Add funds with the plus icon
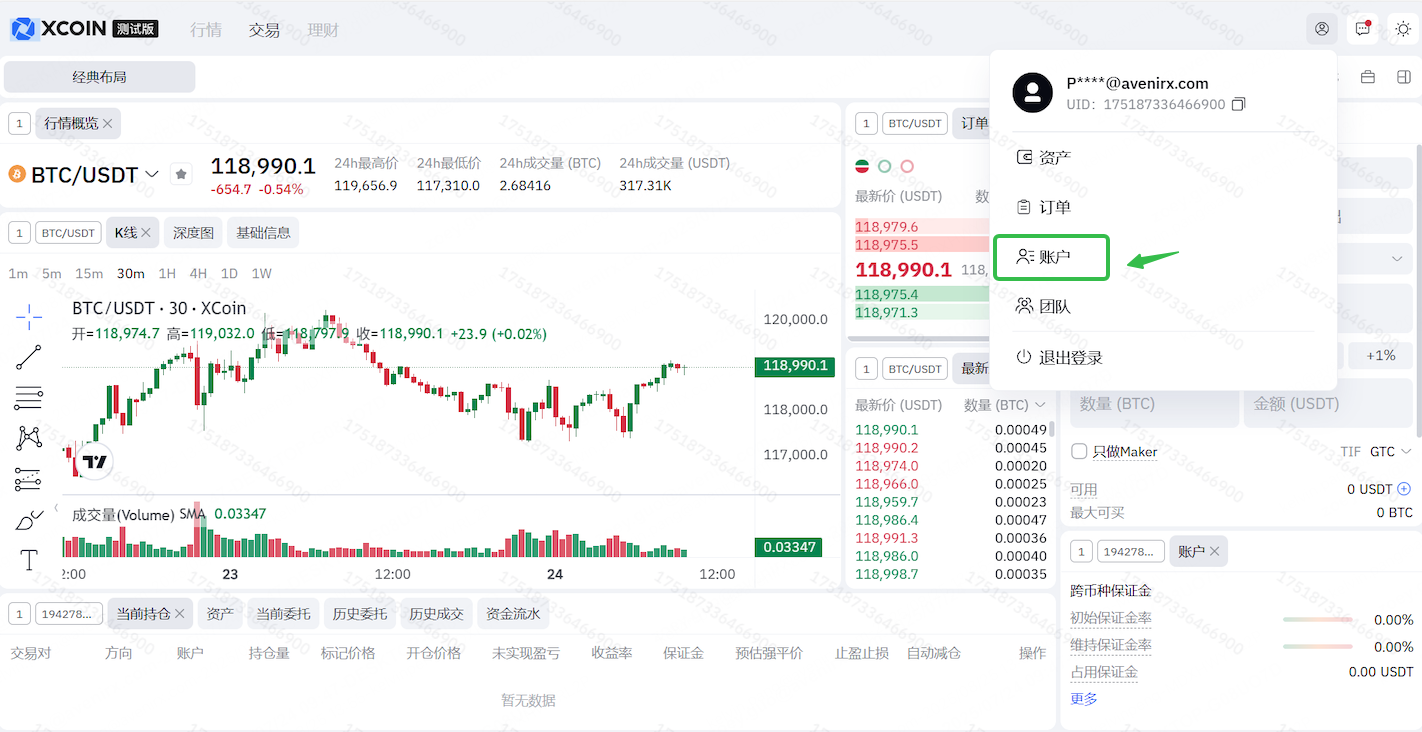Image resolution: width=1422 pixels, height=732 pixels. (1404, 489)
